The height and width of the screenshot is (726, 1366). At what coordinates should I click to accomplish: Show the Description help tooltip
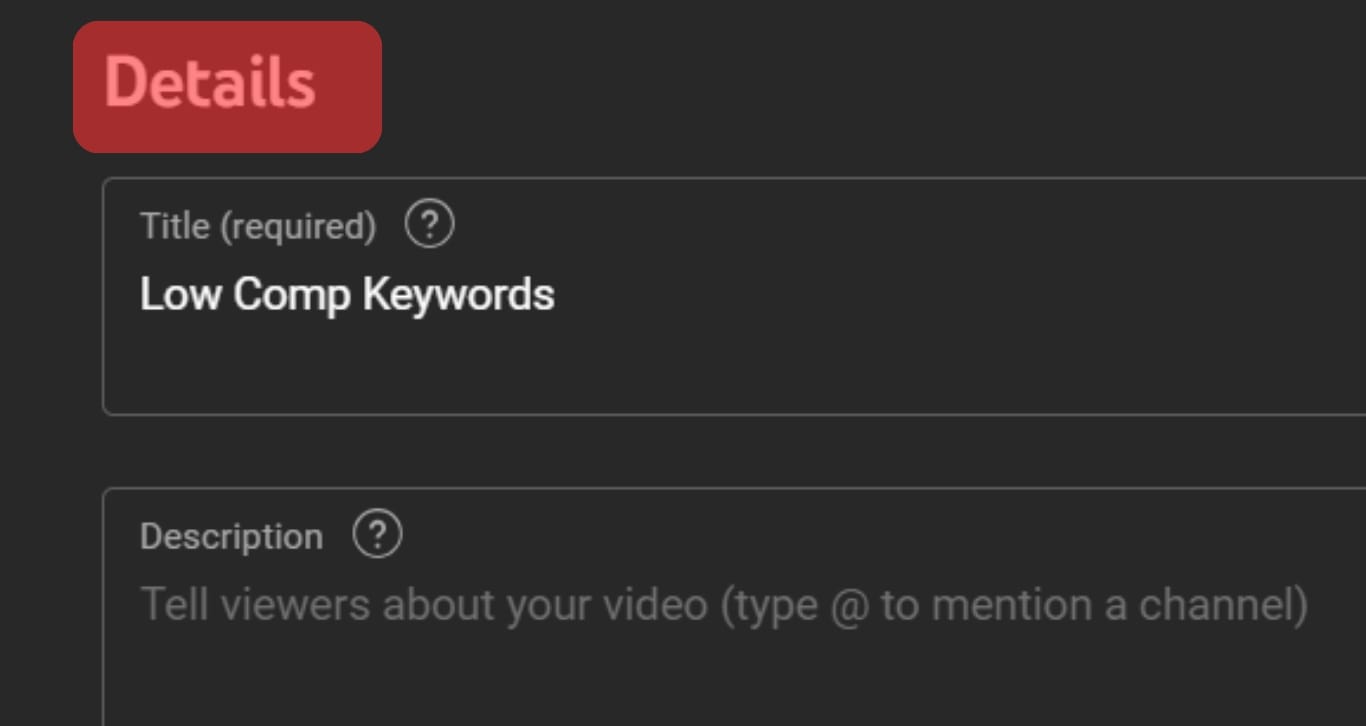pos(377,535)
